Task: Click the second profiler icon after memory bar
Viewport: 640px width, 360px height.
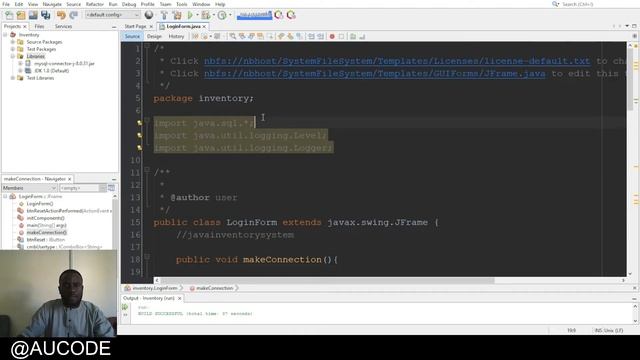Action: [291, 15]
